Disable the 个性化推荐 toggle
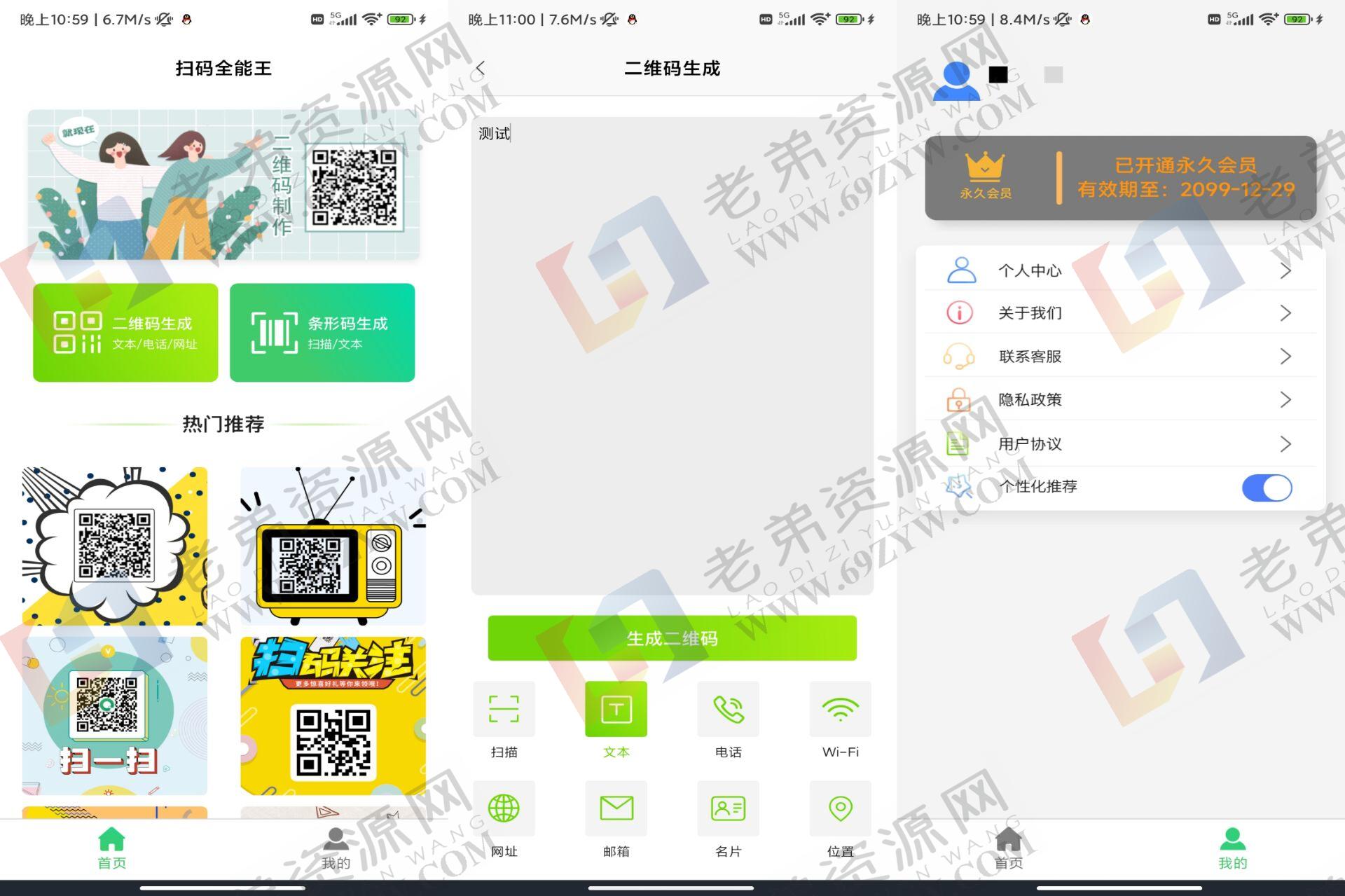This screenshot has height=896, width=1345. (x=1266, y=488)
